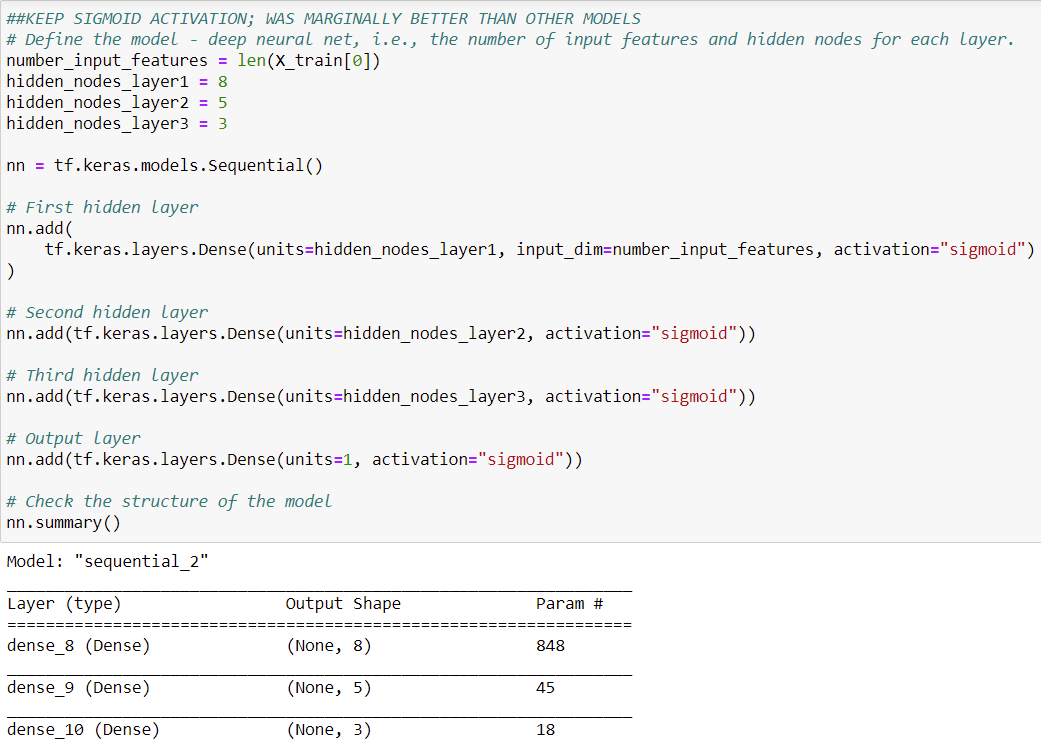Click the Dense(units=1) output layer line
Viewport: 1041px width, 753px height.
click(x=294, y=460)
